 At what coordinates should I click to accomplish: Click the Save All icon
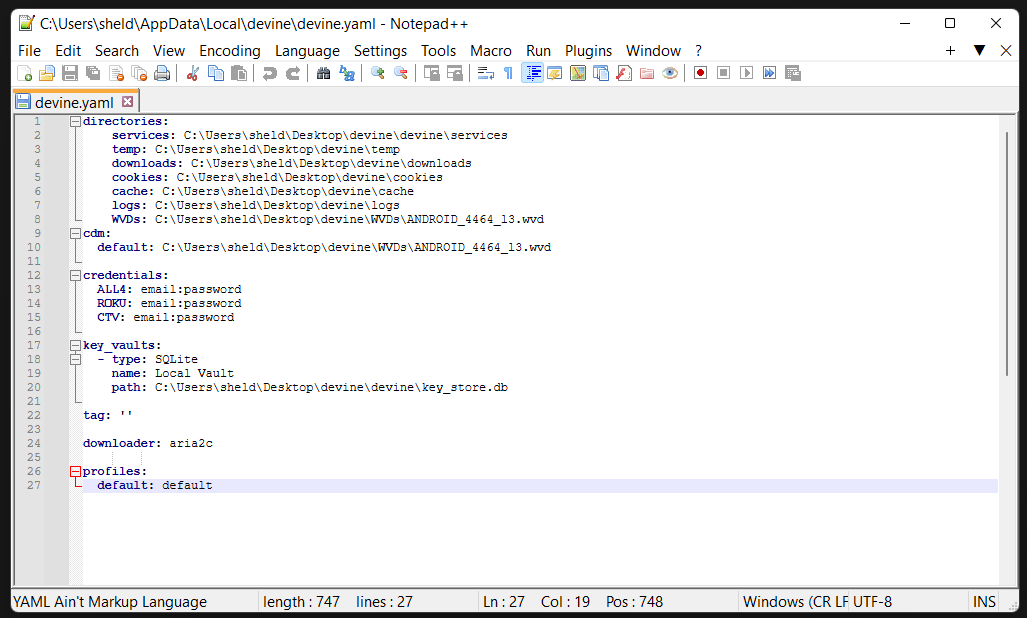coord(93,73)
